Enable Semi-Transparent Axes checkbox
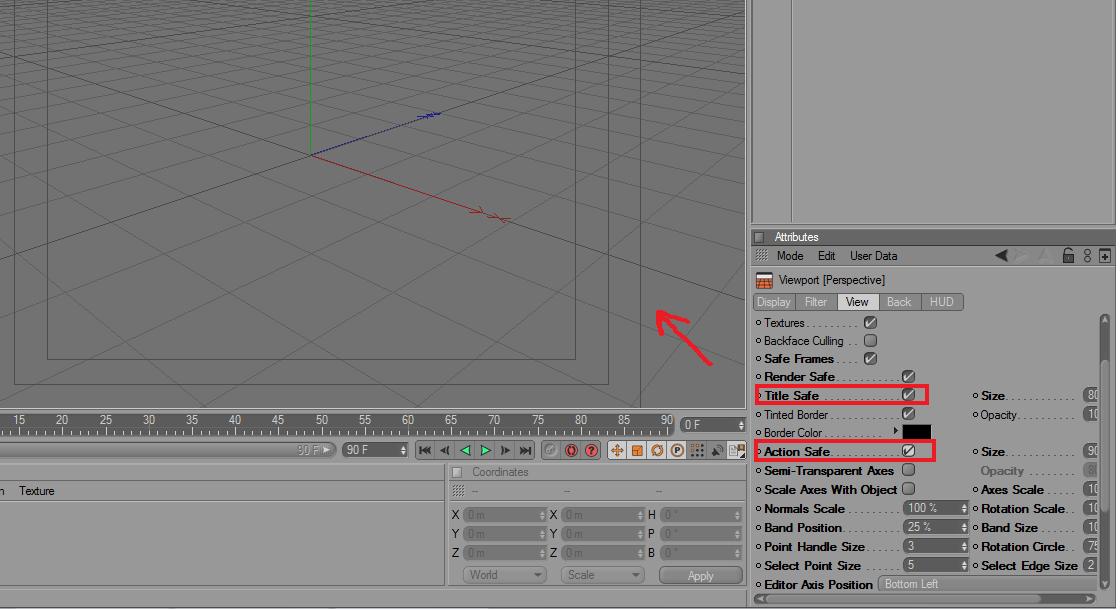Image resolution: width=1120 pixels, height=610 pixels. pos(909,470)
